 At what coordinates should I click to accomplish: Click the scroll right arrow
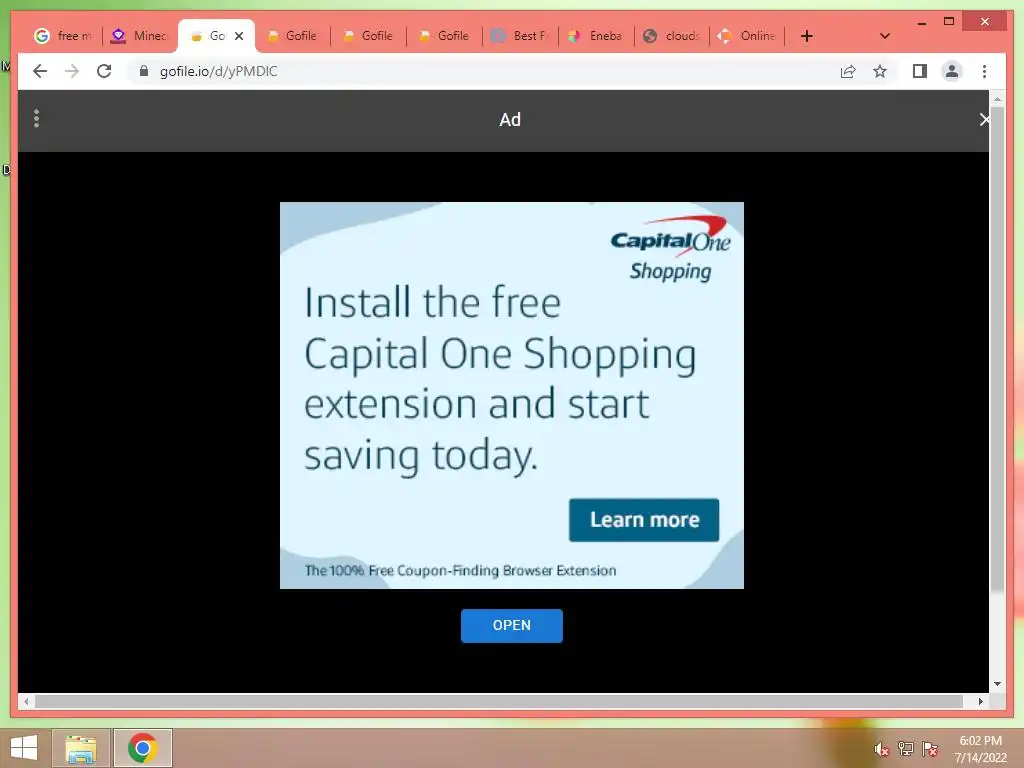pos(980,701)
